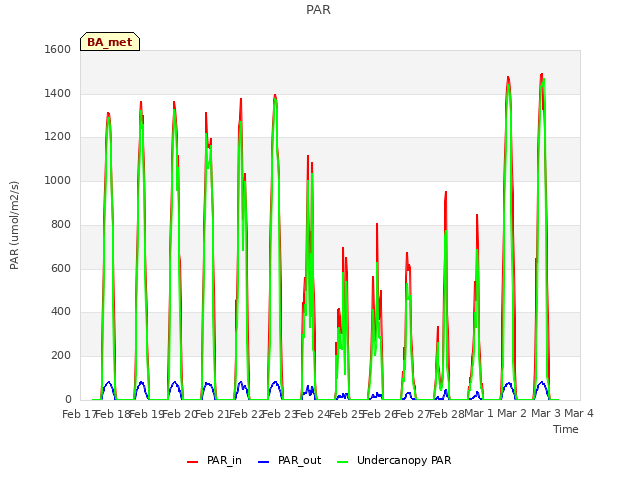Click the 0 y-axis tick label

68,399
